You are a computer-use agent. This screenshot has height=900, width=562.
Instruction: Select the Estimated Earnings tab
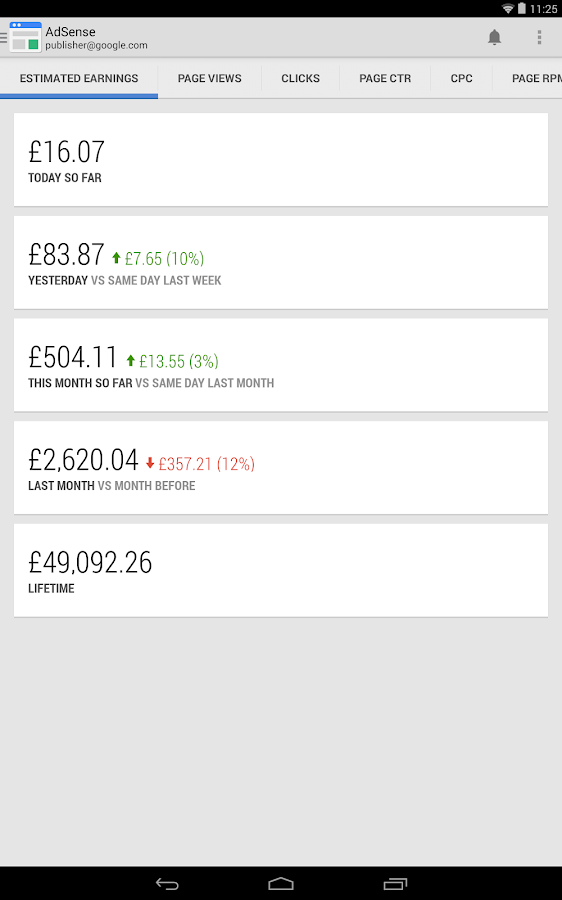(x=79, y=79)
